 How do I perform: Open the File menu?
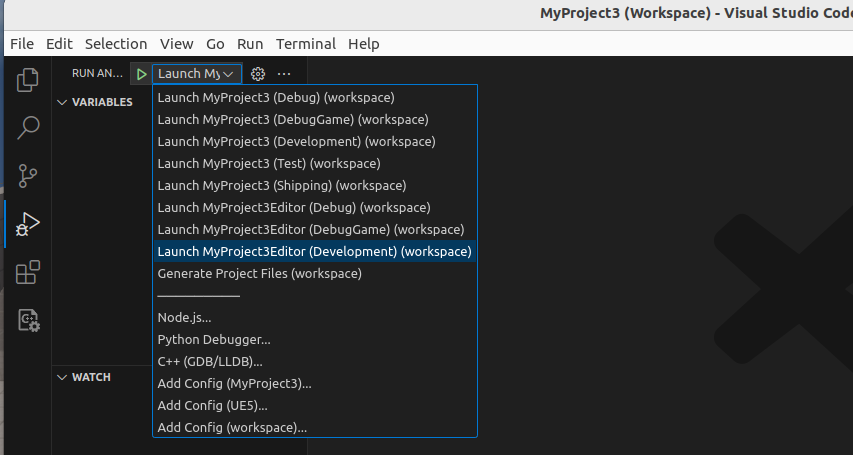pyautogui.click(x=22, y=44)
